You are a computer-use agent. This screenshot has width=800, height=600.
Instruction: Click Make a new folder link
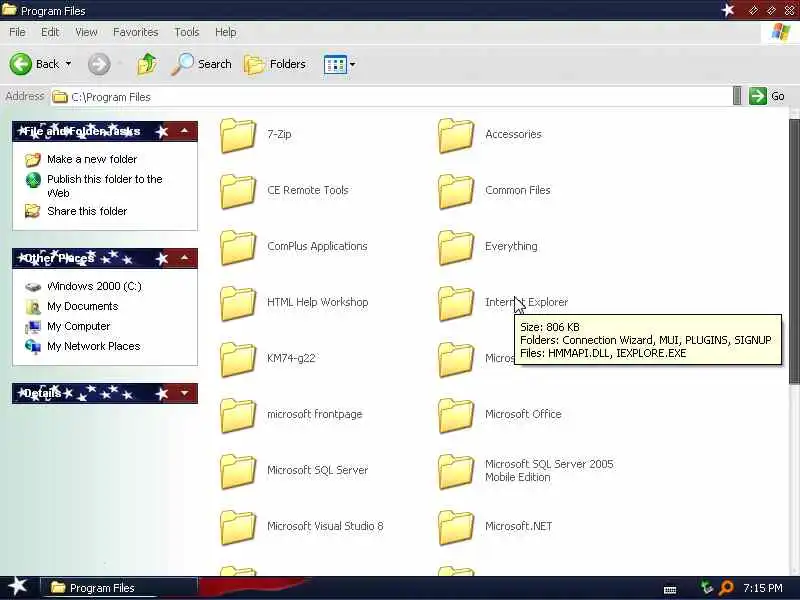(x=92, y=159)
